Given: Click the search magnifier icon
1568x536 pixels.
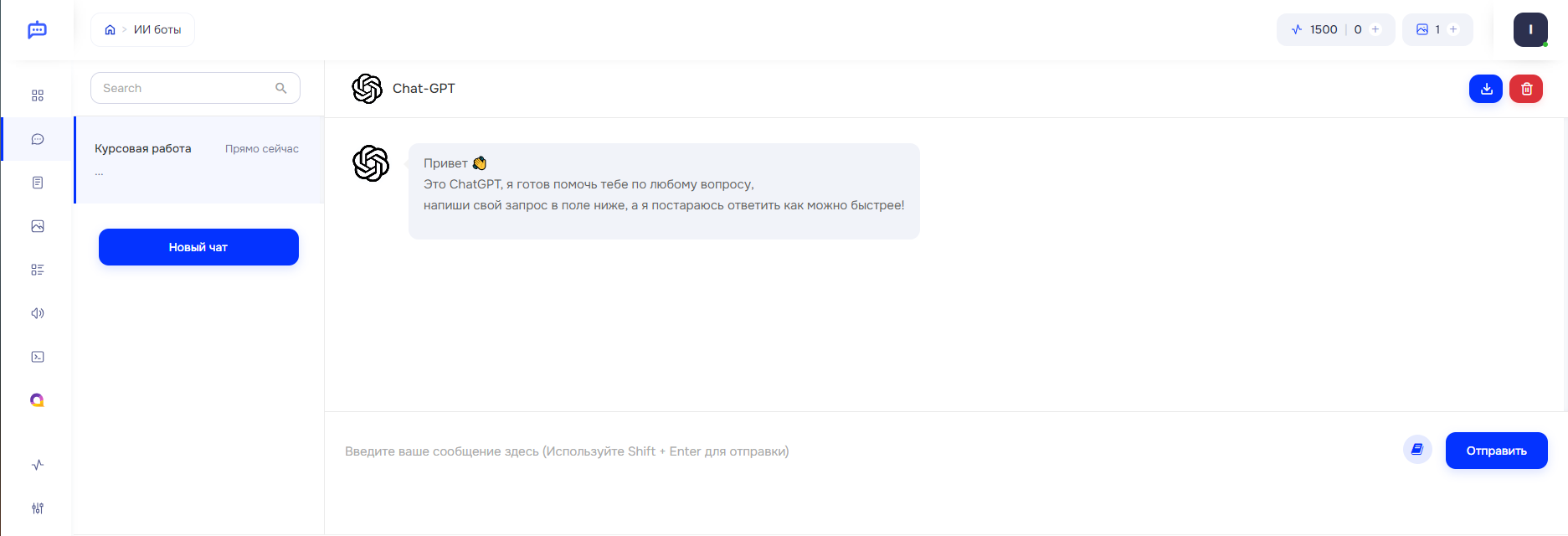Looking at the screenshot, I should point(281,88).
